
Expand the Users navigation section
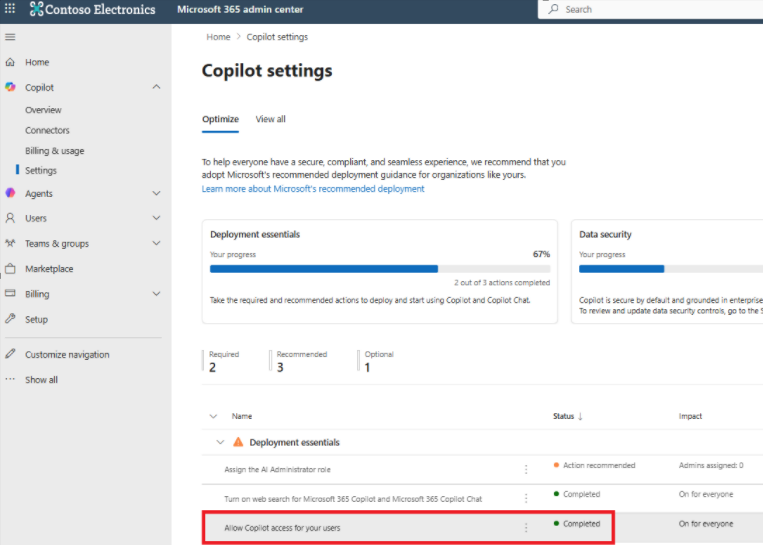pyautogui.click(x=156, y=218)
